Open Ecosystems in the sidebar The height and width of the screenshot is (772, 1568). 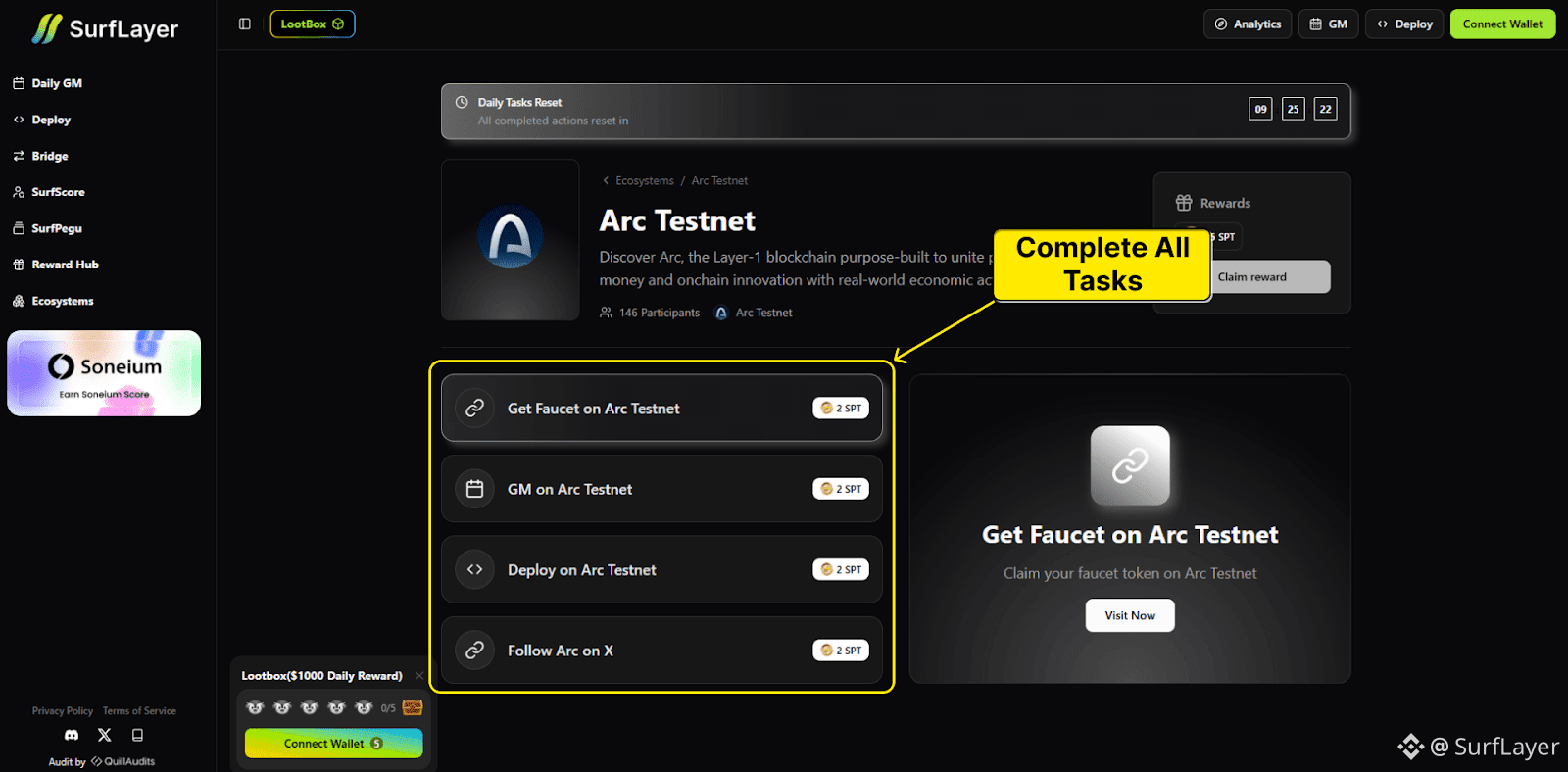coord(53,301)
